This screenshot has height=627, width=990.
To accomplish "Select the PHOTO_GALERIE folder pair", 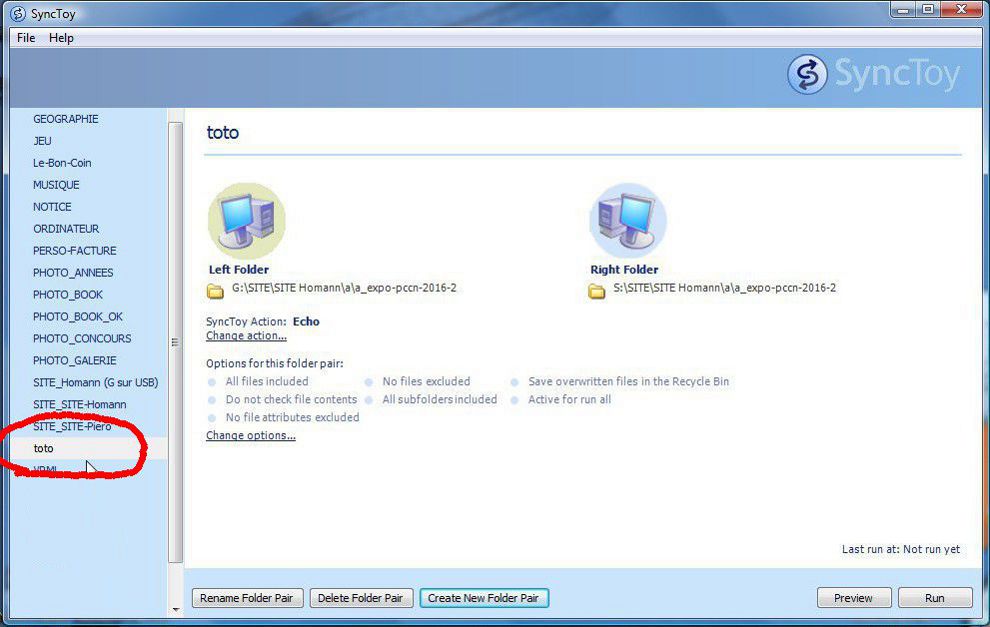I will pyautogui.click(x=75, y=361).
